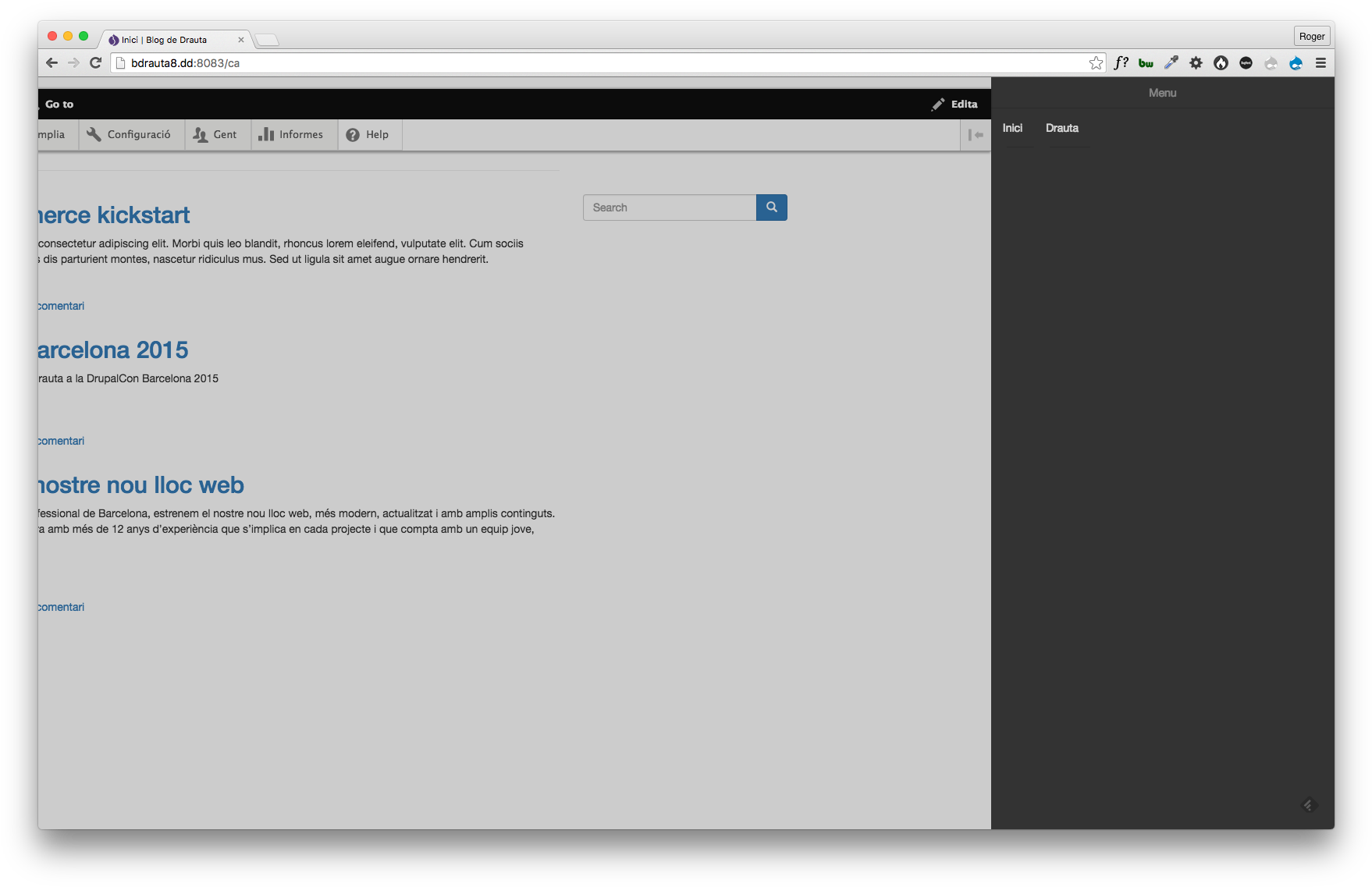Toggle admin toolbar orientation
The height and width of the screenshot is (887, 1372).
(x=976, y=135)
